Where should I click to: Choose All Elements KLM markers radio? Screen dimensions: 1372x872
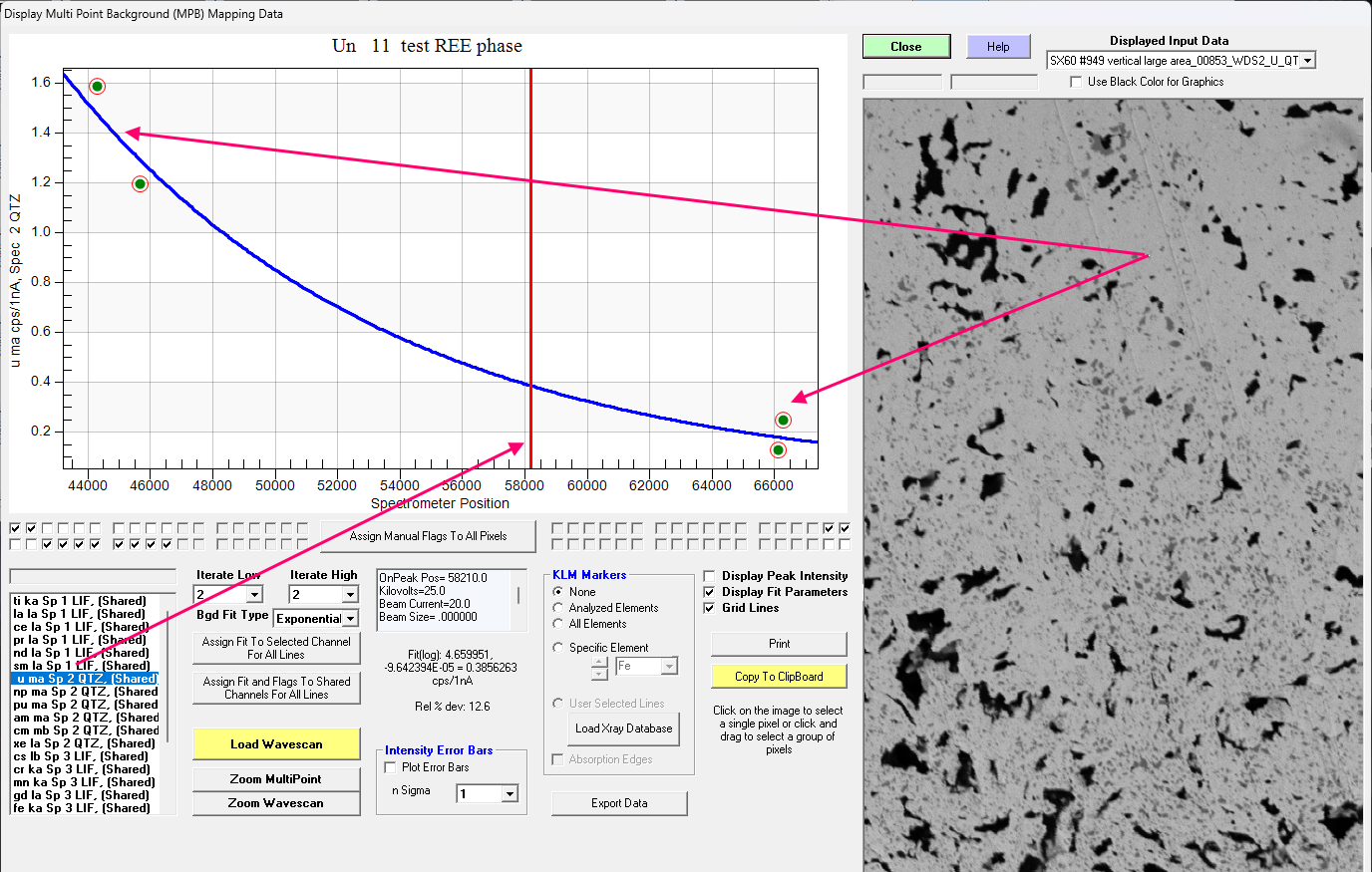pyautogui.click(x=558, y=624)
